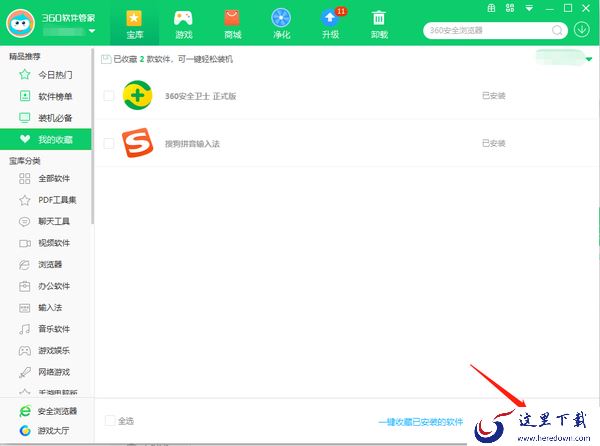The height and width of the screenshot is (446, 600).
Task: Select 我的收藏 in sidebar
Action: [46, 139]
